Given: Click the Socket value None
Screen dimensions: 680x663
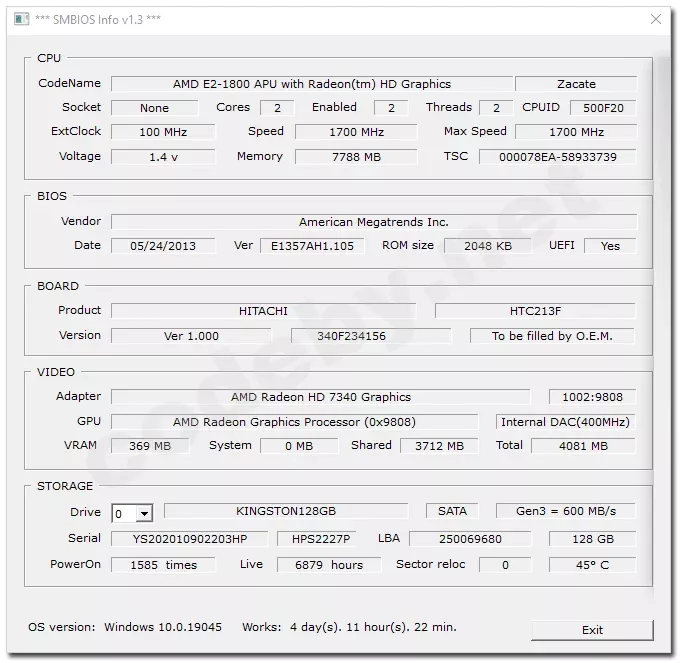Looking at the screenshot, I should point(154,108).
